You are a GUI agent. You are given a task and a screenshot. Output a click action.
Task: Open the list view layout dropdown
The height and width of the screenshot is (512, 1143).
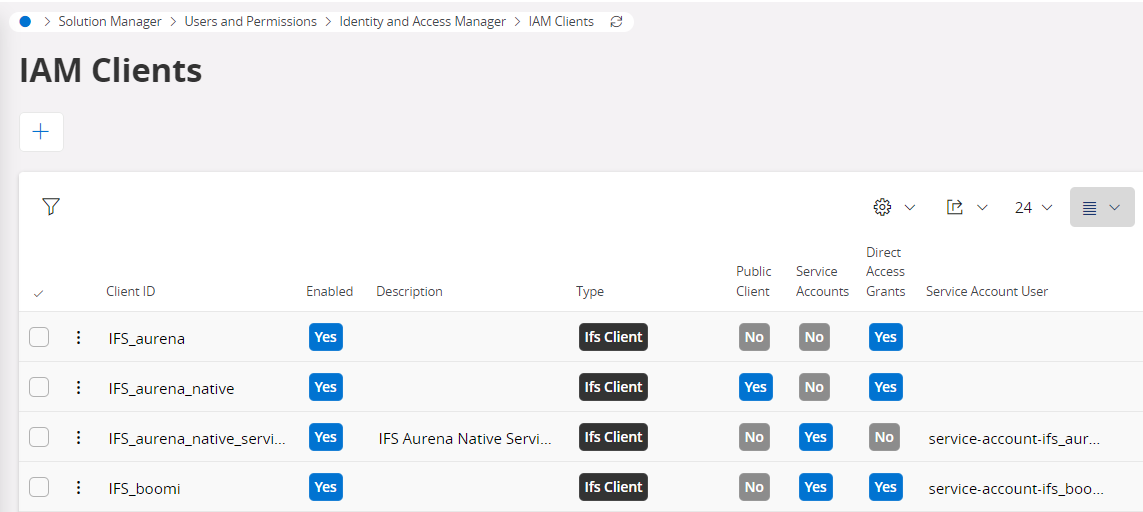(x=1102, y=207)
